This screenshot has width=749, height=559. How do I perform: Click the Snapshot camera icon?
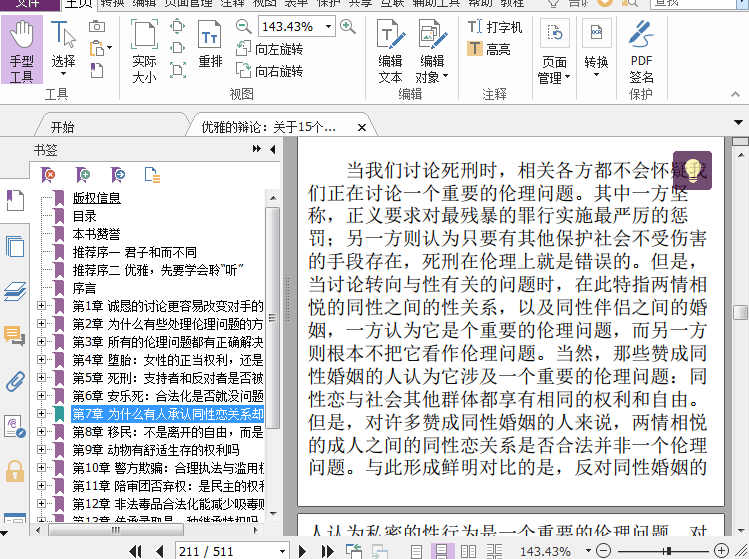pyautogui.click(x=97, y=26)
